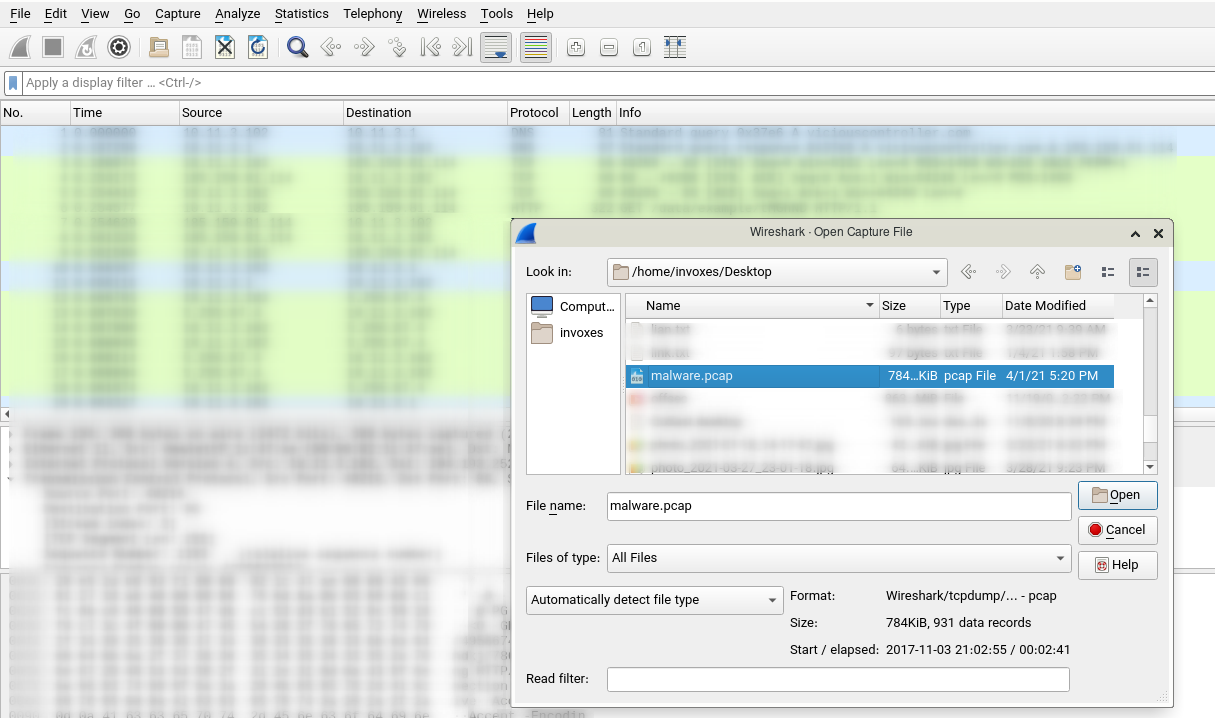This screenshot has width=1215, height=718.
Task: Open the Analyze menu
Action: (237, 14)
